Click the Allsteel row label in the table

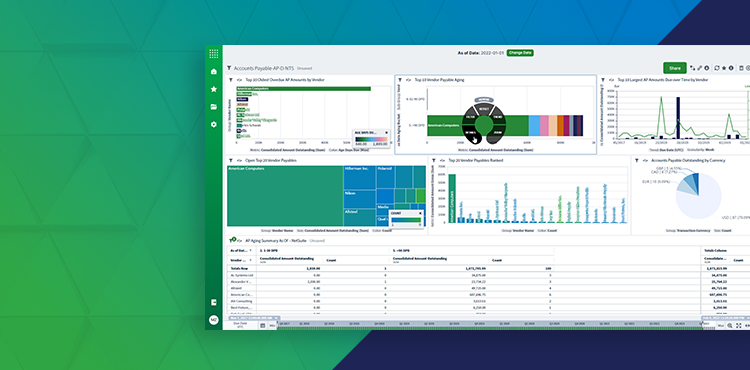pyautogui.click(x=236, y=288)
